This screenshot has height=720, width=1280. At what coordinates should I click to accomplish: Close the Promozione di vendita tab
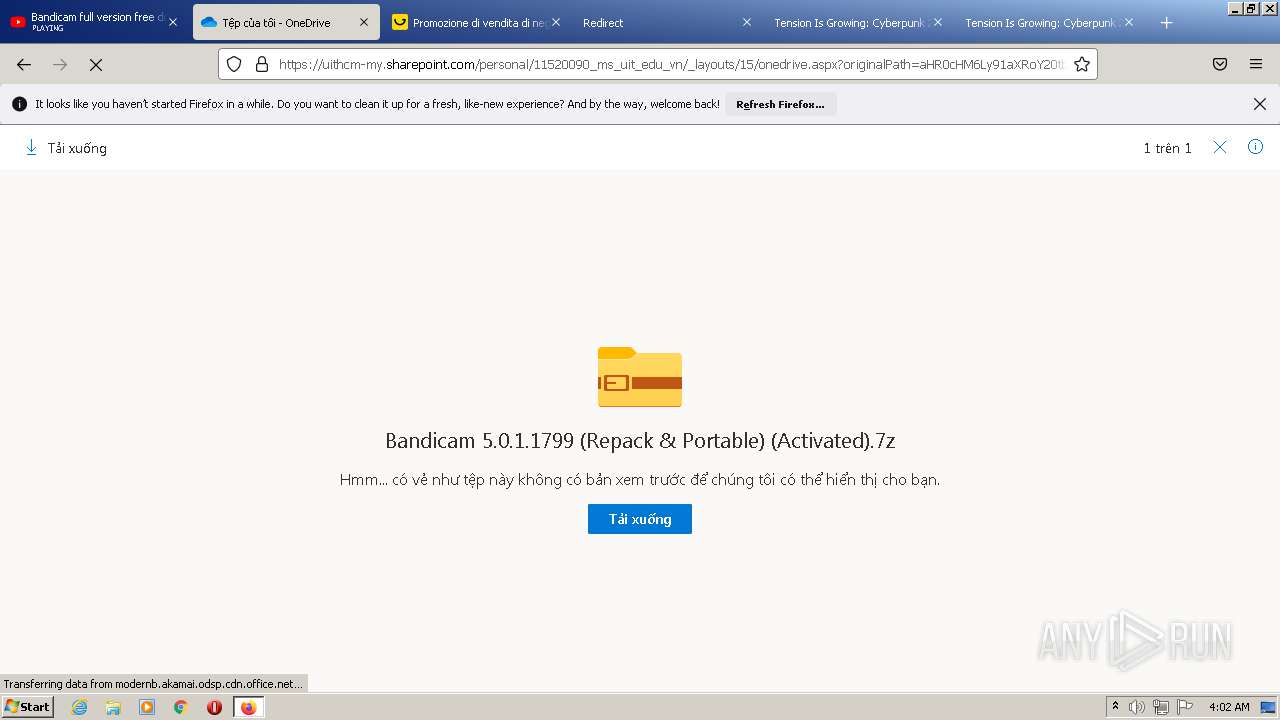pyautogui.click(x=556, y=22)
